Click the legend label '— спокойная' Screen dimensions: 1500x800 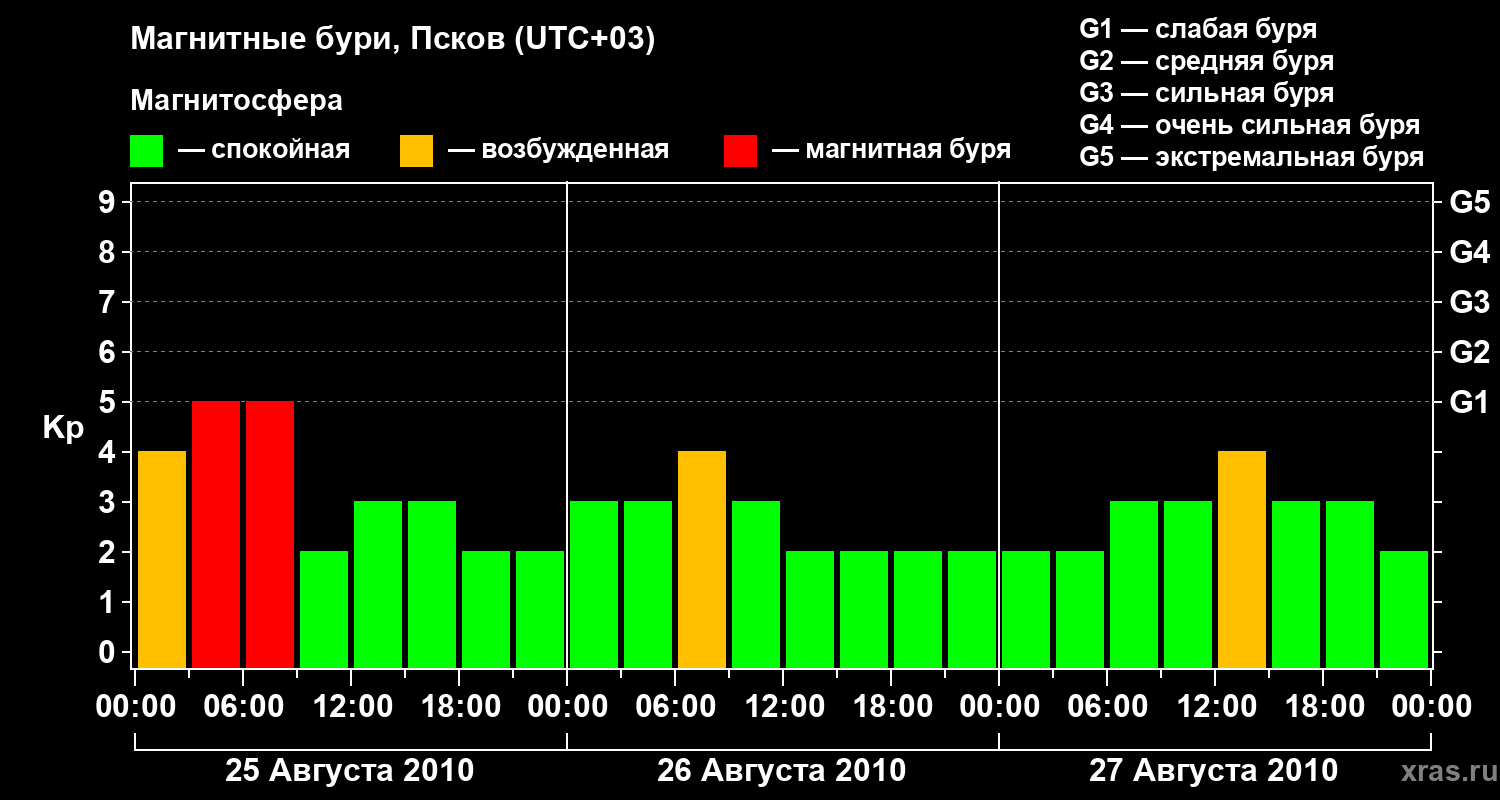point(264,151)
